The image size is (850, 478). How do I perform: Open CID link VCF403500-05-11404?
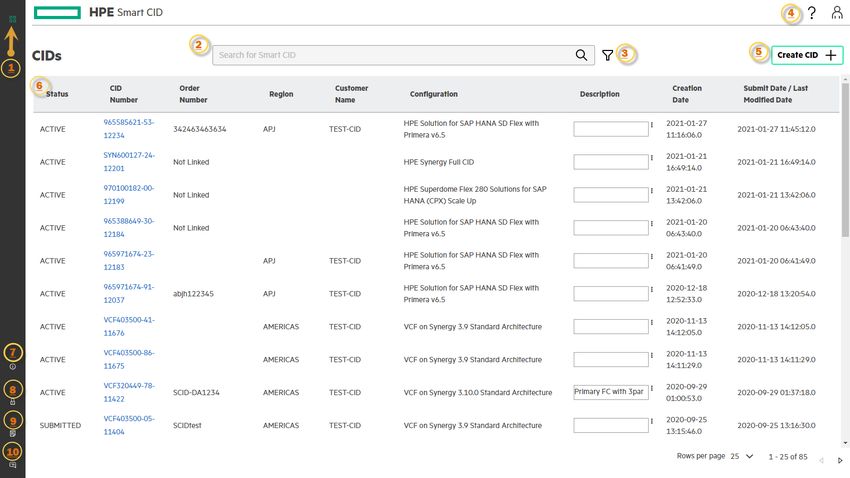coord(129,425)
